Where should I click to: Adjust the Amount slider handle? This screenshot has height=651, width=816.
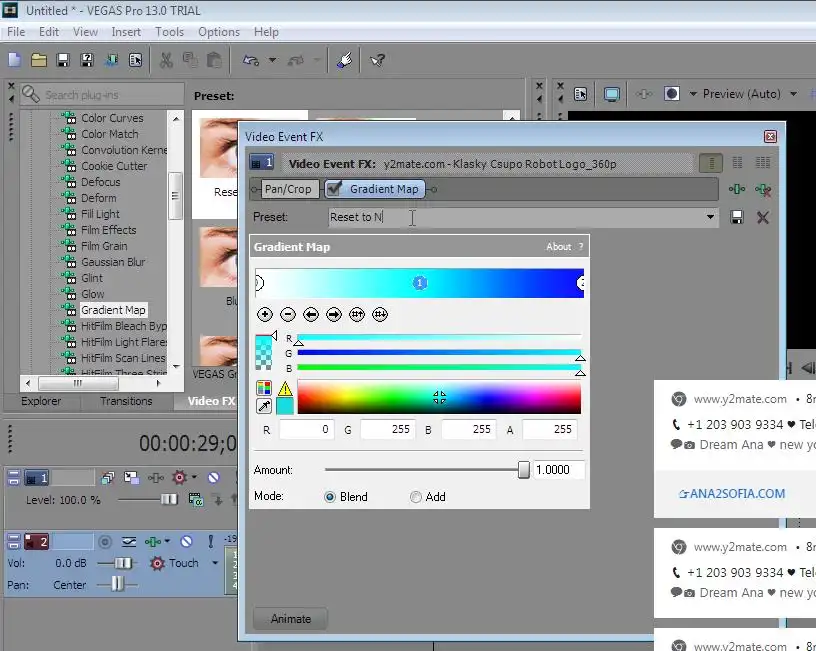click(x=524, y=470)
